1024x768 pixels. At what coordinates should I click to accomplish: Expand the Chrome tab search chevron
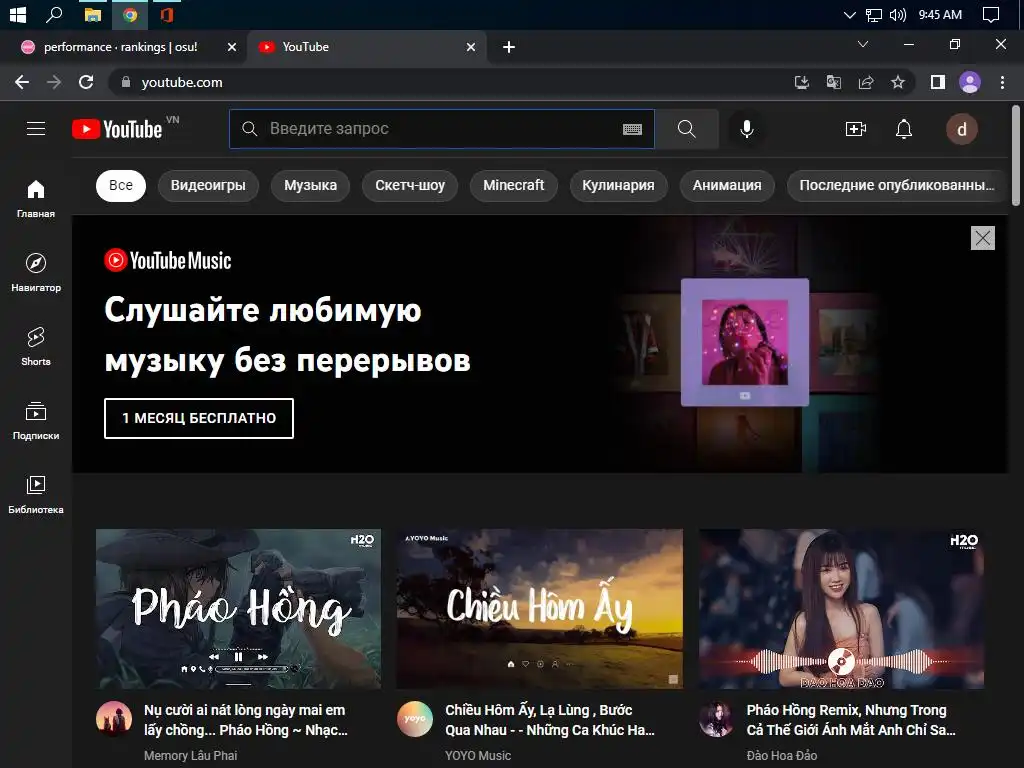pyautogui.click(x=863, y=44)
